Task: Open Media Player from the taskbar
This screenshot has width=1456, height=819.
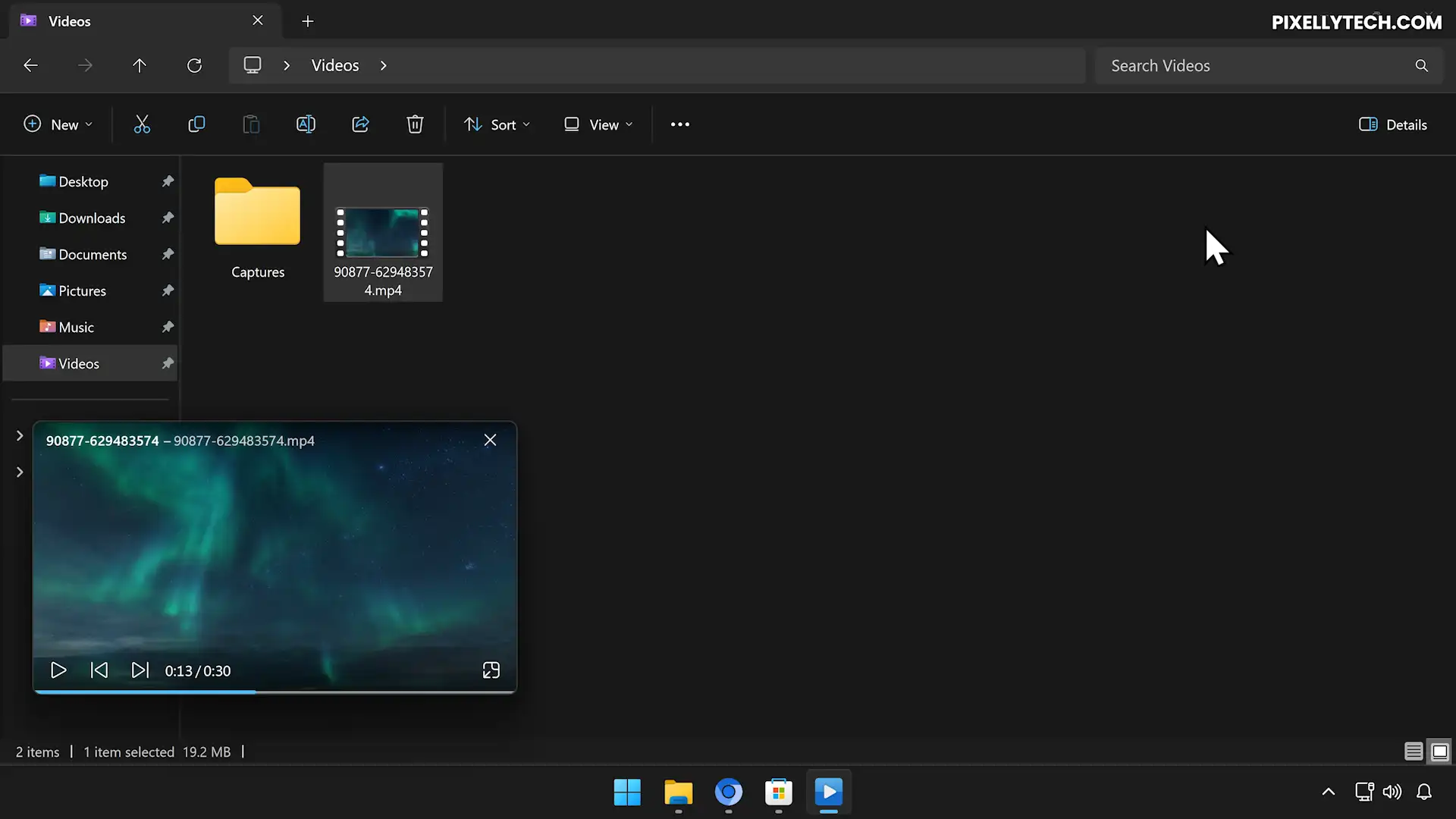Action: tap(829, 792)
